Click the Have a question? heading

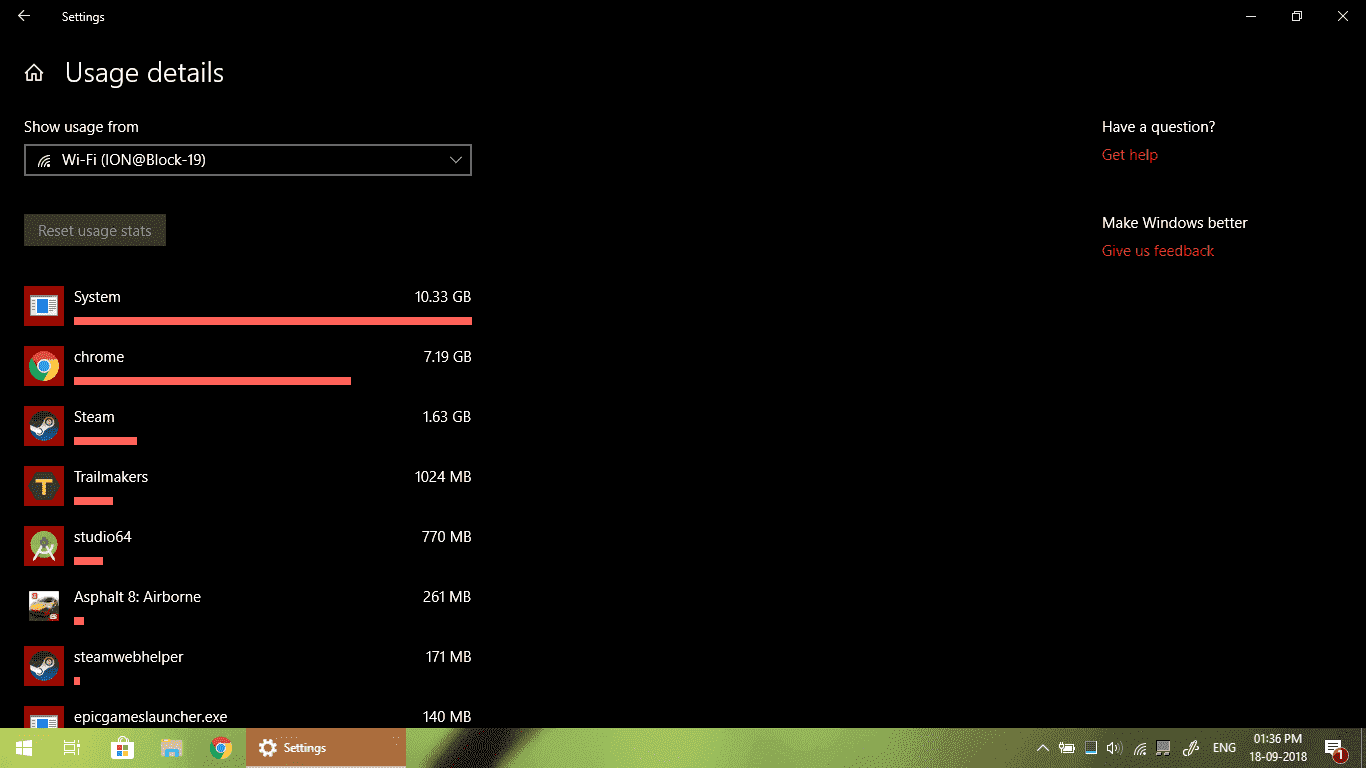pos(1159,127)
